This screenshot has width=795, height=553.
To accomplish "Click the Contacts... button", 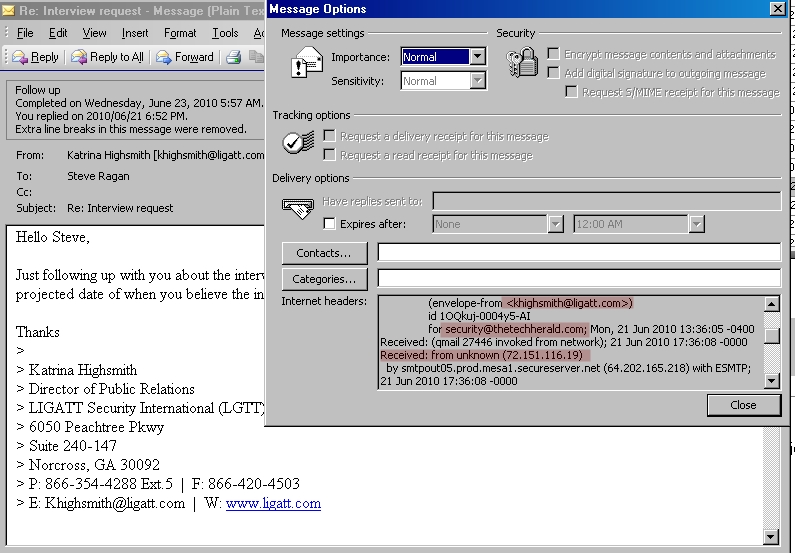I will coord(324,253).
